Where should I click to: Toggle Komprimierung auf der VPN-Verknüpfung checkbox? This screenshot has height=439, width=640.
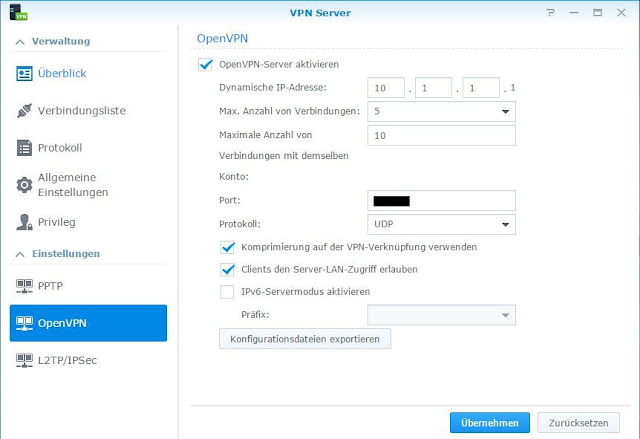(x=227, y=247)
